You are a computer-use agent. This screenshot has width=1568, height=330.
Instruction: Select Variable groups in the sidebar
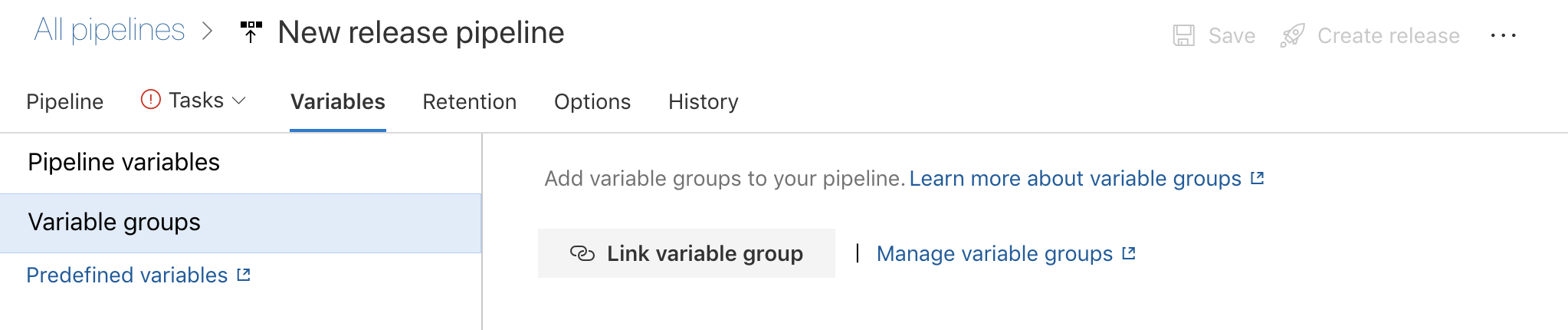pos(241,223)
